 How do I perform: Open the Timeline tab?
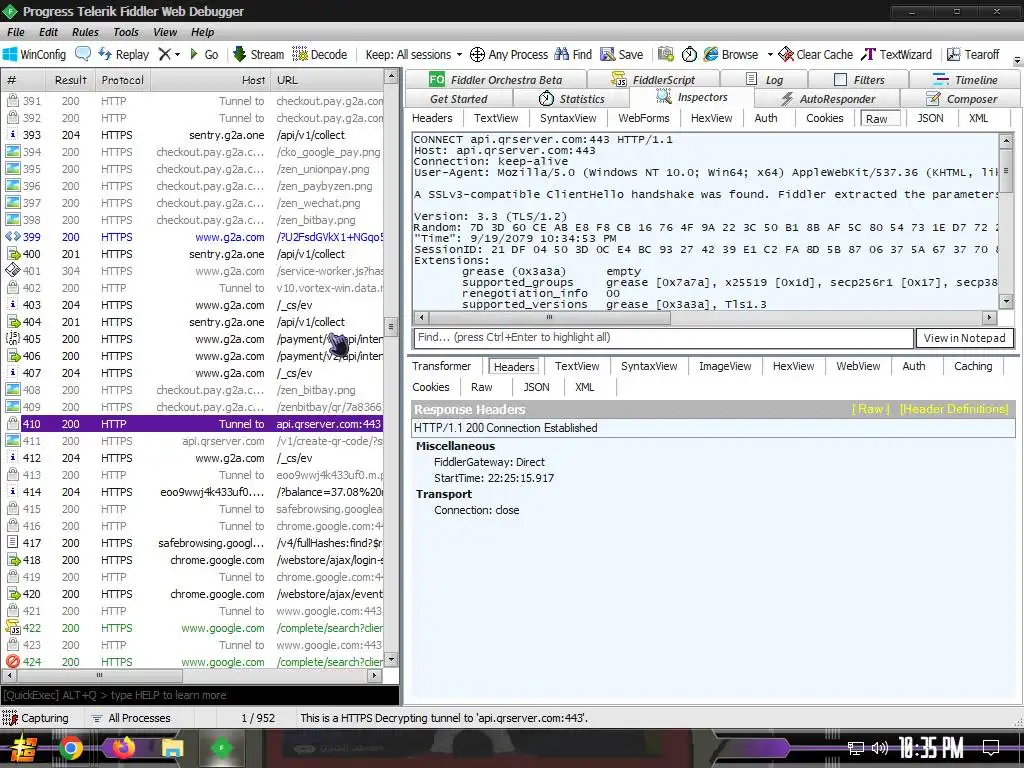(x=965, y=80)
